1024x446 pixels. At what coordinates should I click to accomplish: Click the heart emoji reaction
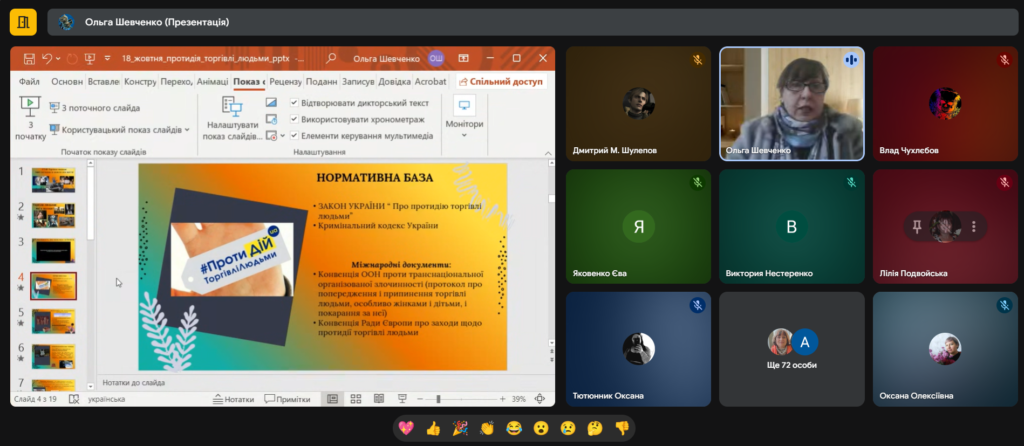tap(406, 427)
